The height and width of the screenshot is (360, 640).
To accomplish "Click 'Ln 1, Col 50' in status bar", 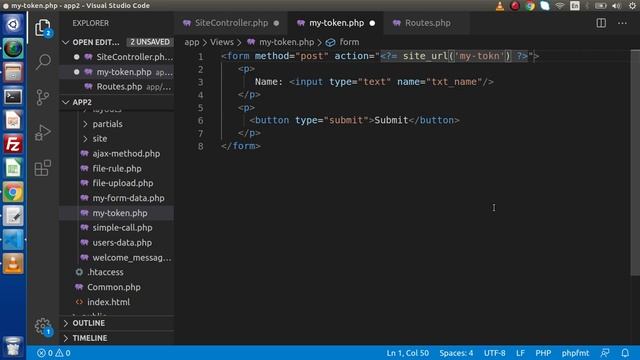I will (407, 353).
